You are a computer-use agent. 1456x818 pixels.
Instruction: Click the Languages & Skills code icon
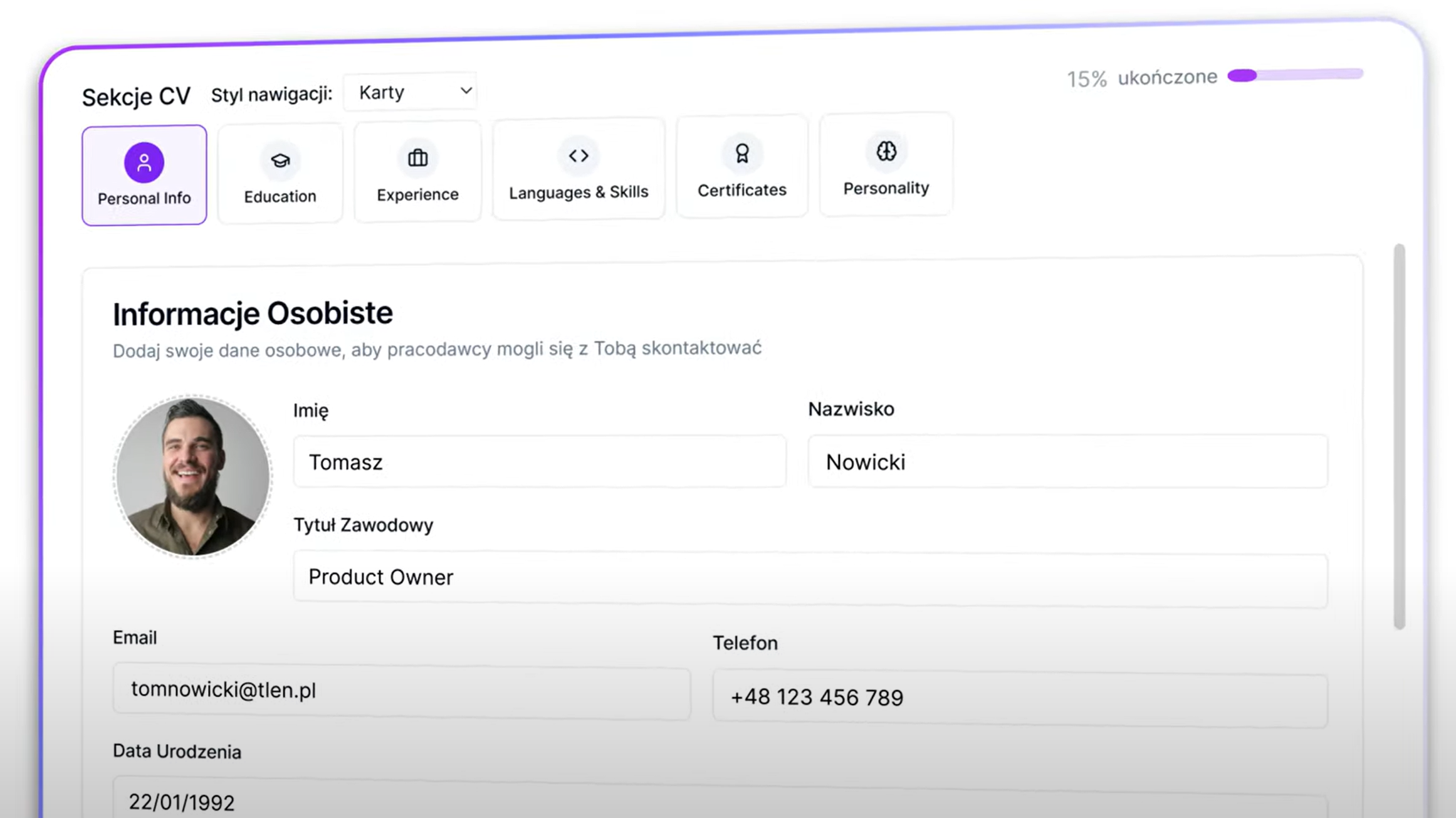tap(578, 155)
